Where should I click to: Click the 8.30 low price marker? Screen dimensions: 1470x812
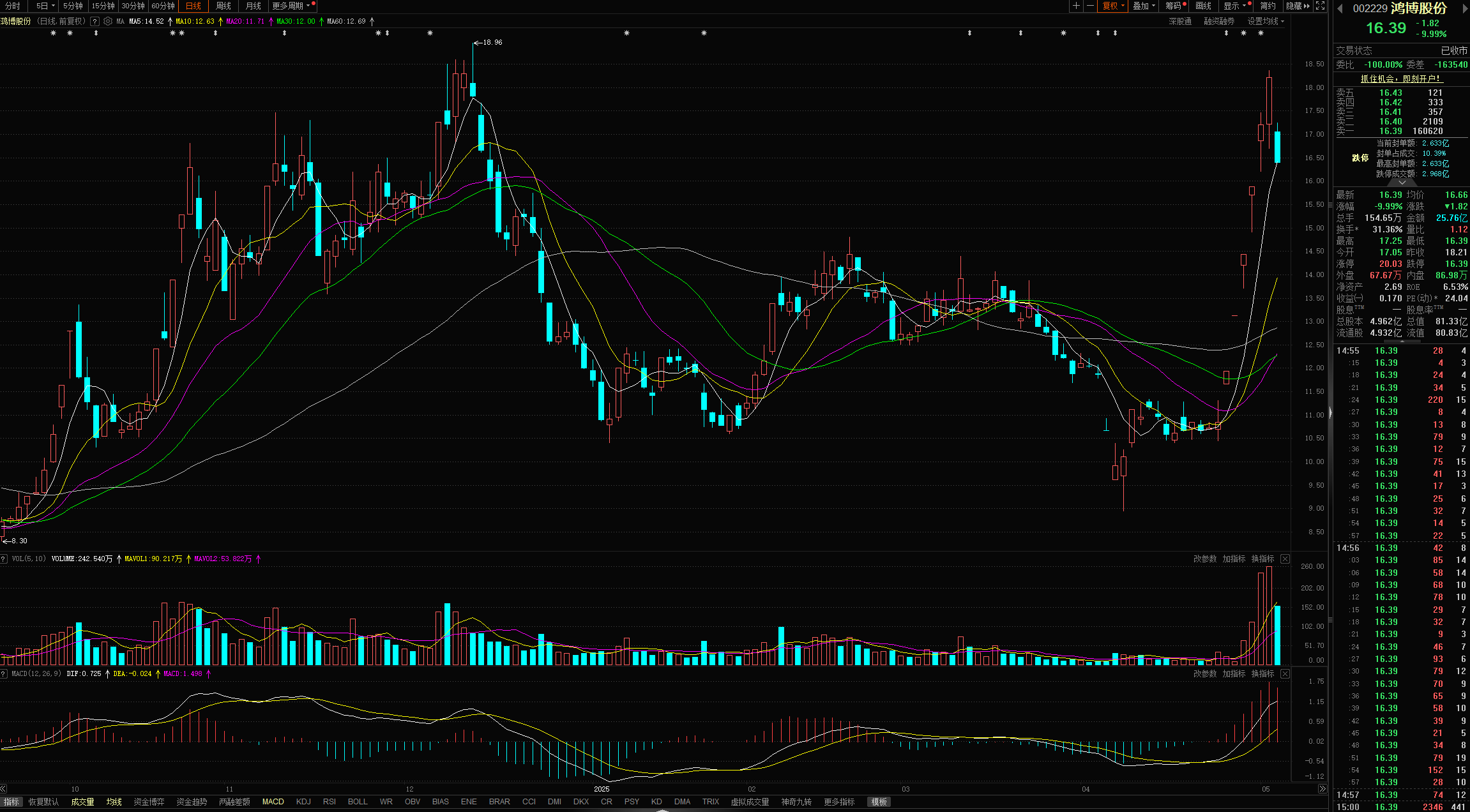point(15,541)
